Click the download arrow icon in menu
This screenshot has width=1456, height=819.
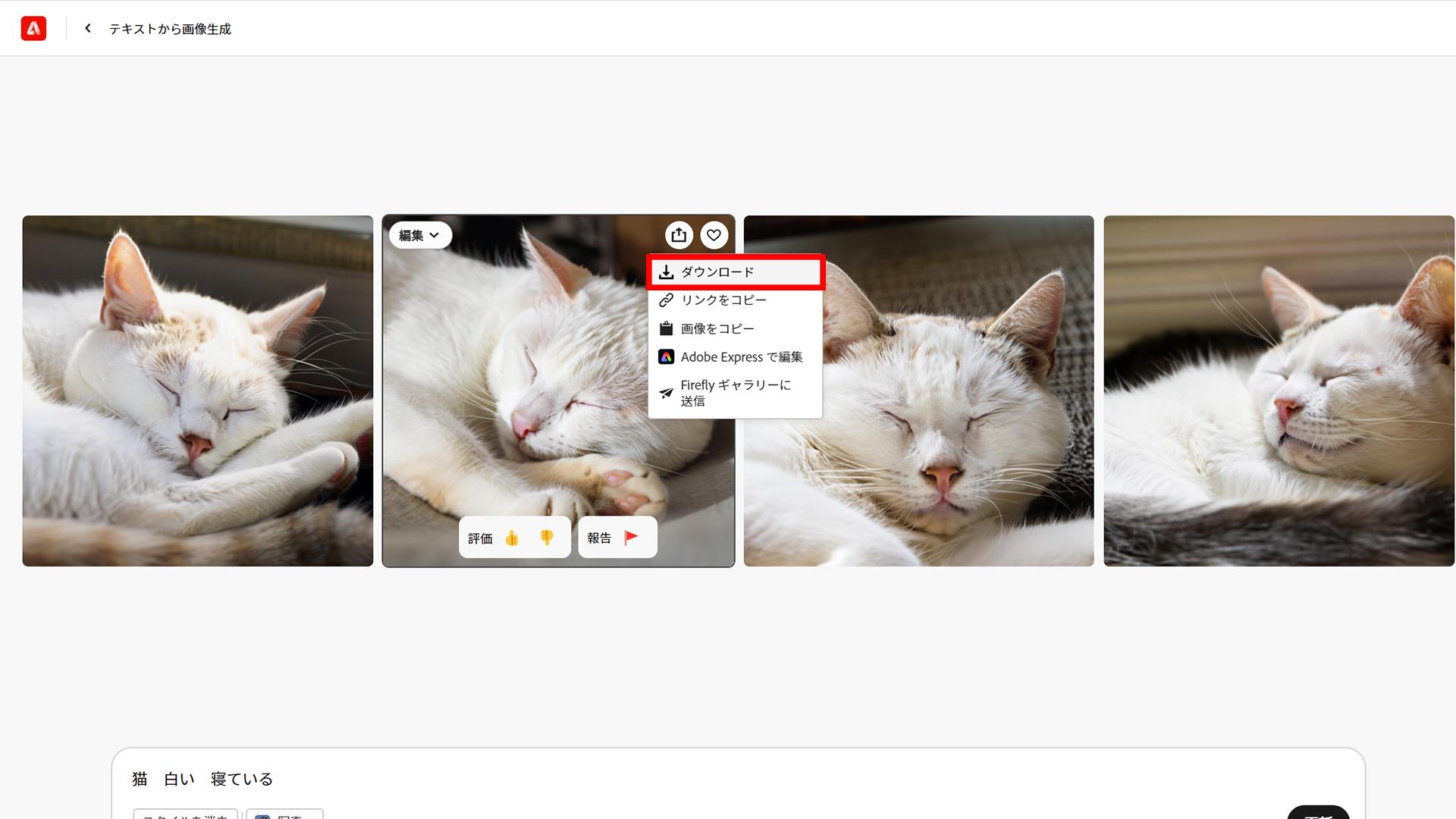[x=666, y=271]
